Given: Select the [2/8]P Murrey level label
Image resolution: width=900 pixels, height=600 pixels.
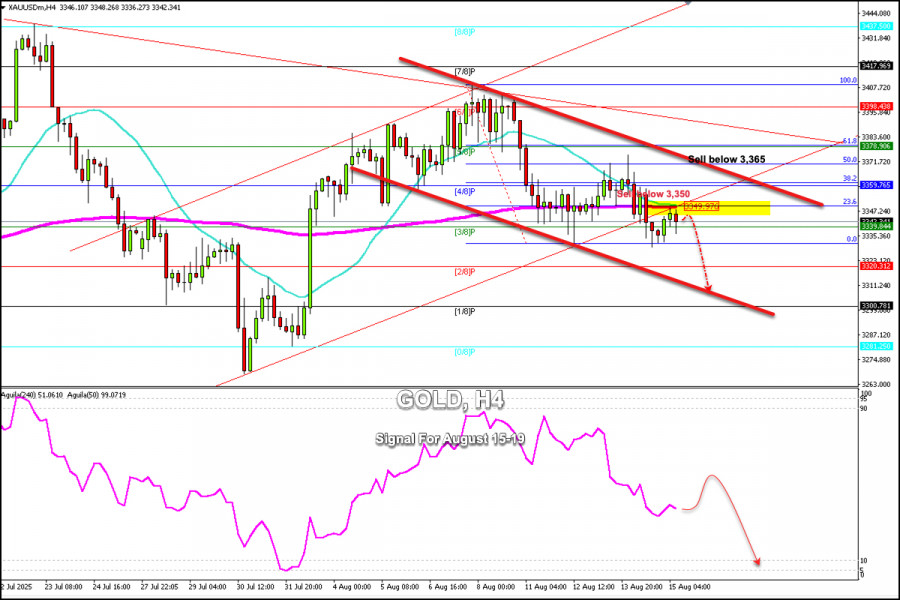Looking at the screenshot, I should coord(465,272).
